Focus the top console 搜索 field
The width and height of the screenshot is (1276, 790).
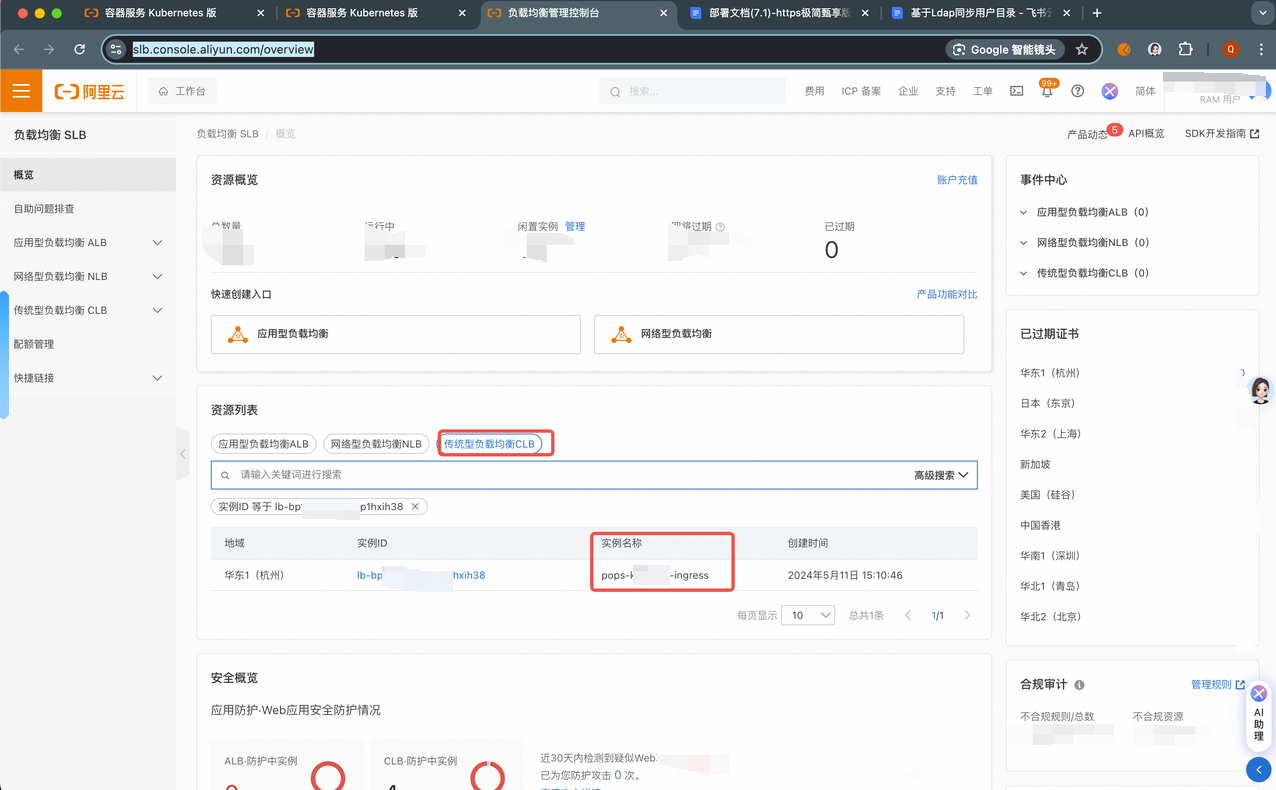coord(692,91)
